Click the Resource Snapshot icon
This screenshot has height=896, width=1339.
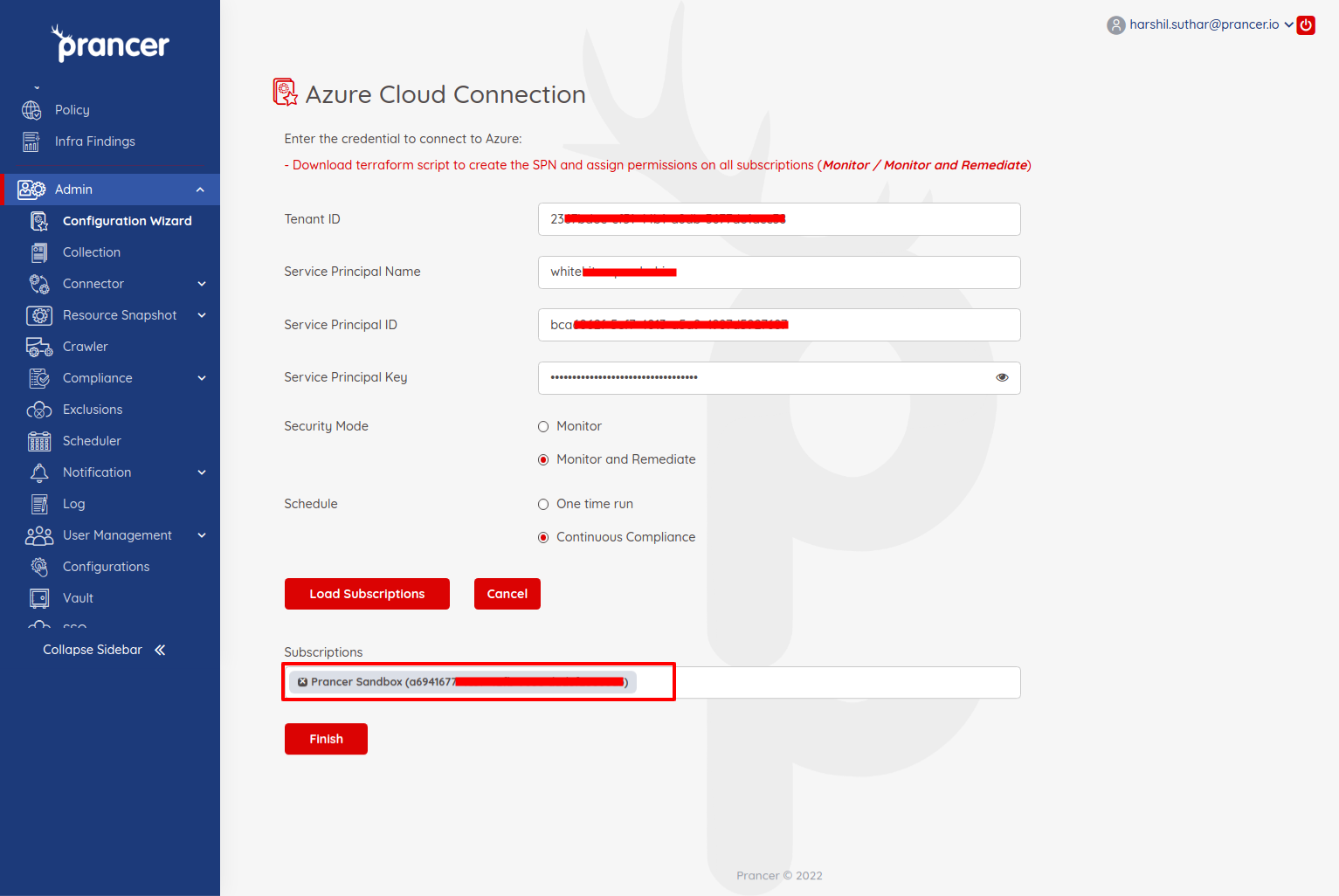pos(39,315)
